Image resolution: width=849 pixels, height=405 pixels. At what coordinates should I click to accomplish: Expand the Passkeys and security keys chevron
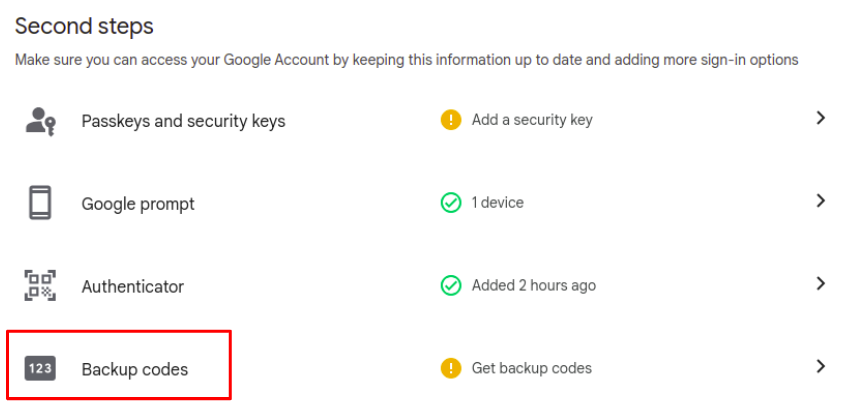click(821, 118)
